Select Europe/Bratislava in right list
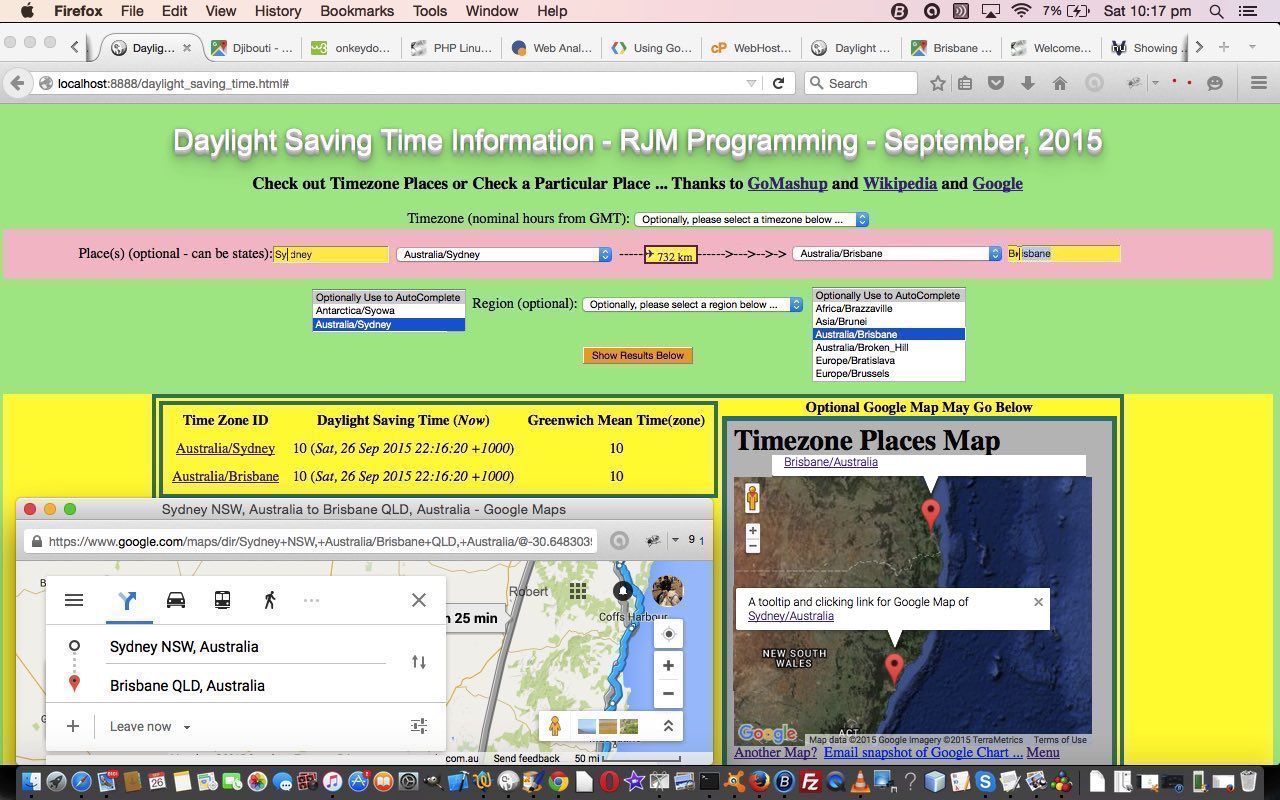 click(x=888, y=360)
